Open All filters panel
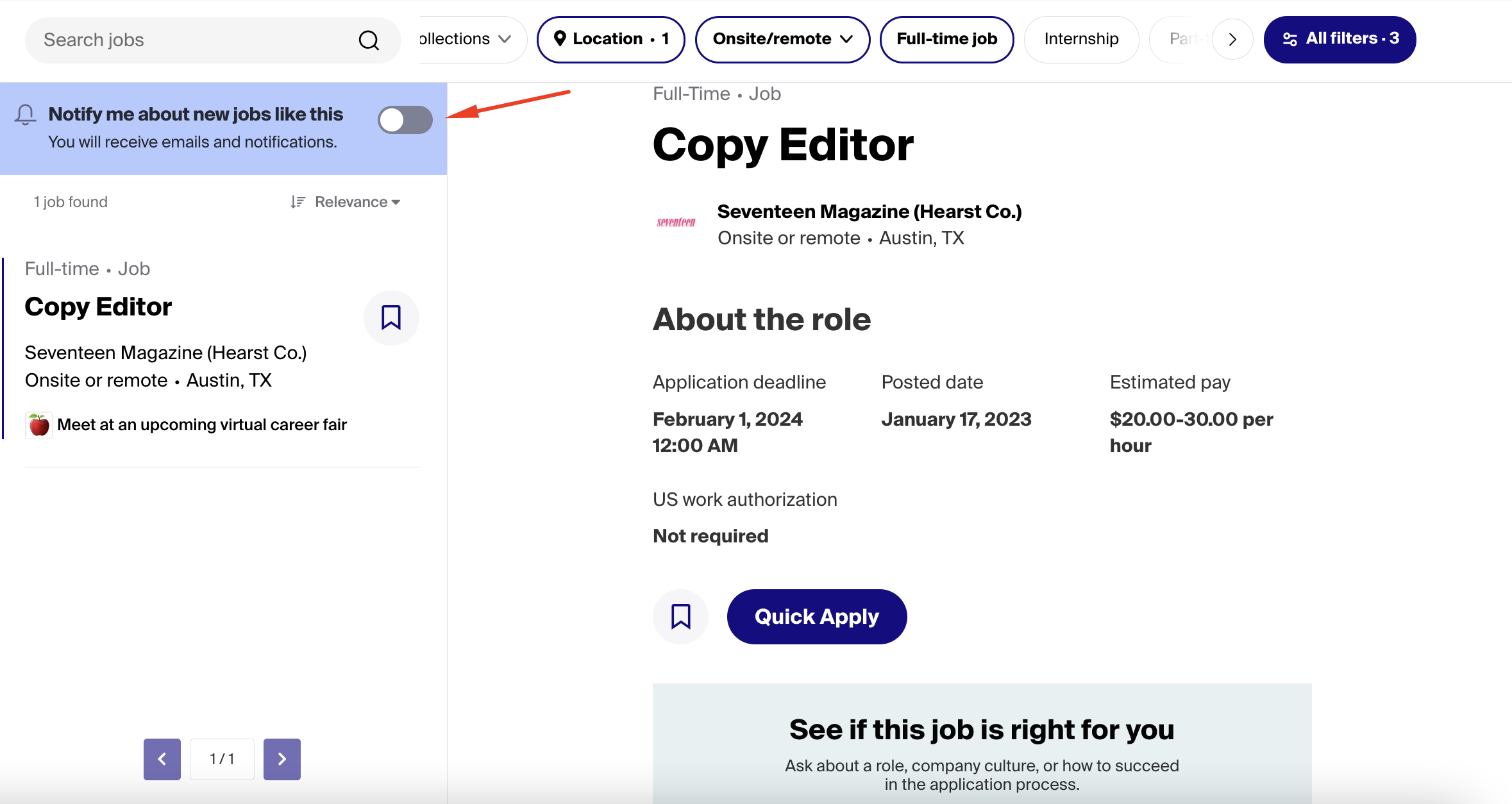 [1340, 38]
